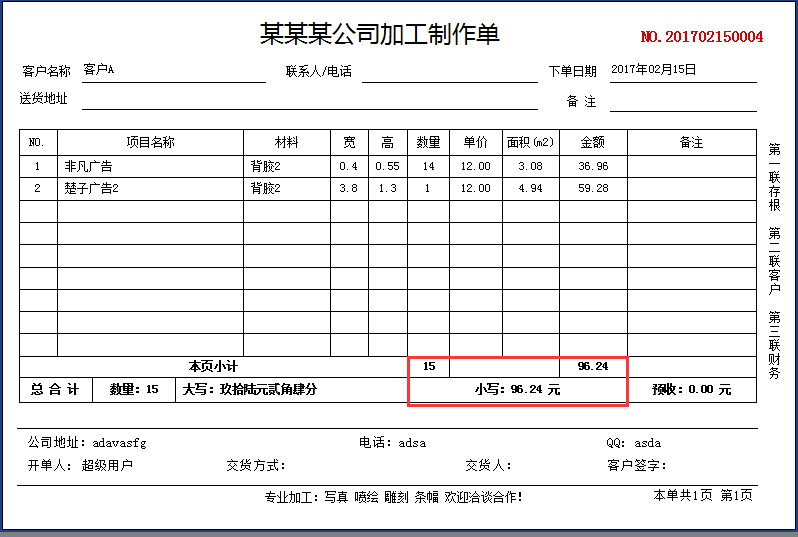Click the empty 送货地址 line
798x537 pixels.
tap(309, 100)
